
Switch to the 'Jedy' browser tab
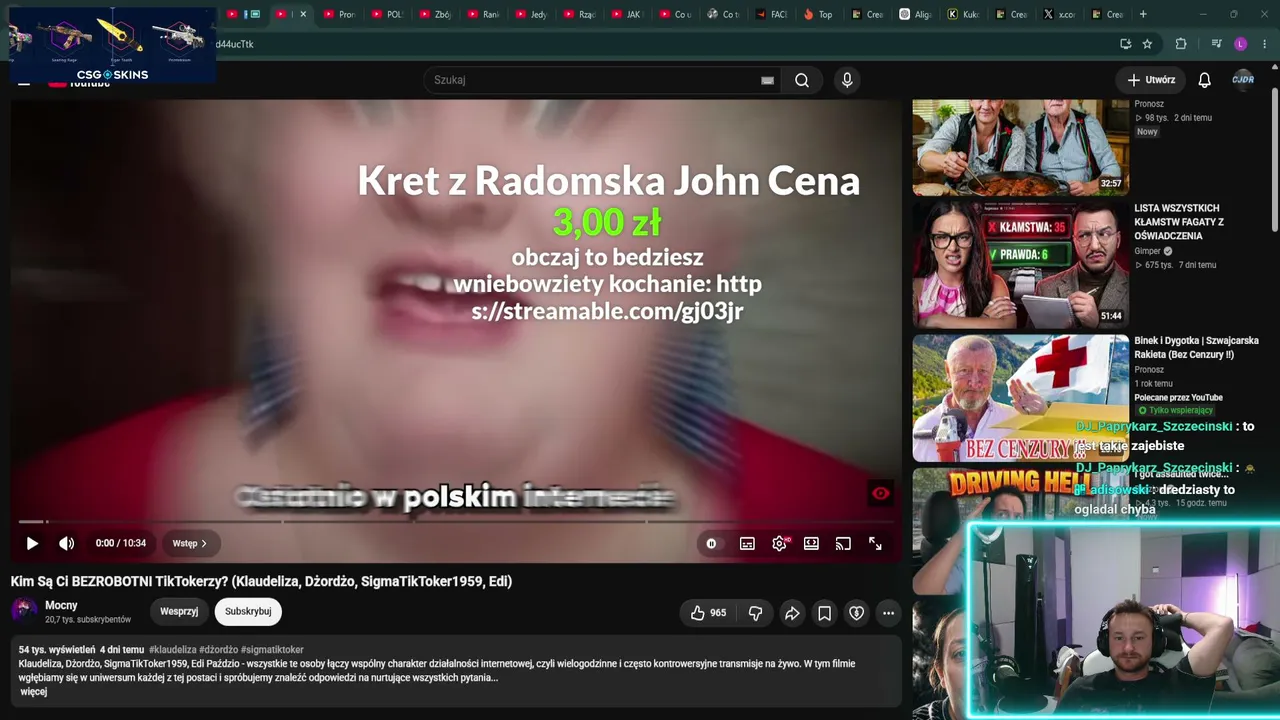(531, 14)
